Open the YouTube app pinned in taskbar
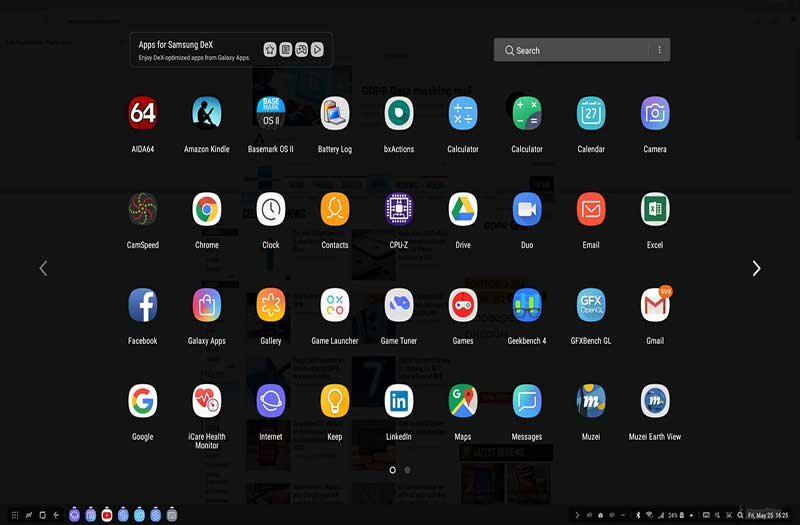800x525 pixels. click(x=107, y=515)
